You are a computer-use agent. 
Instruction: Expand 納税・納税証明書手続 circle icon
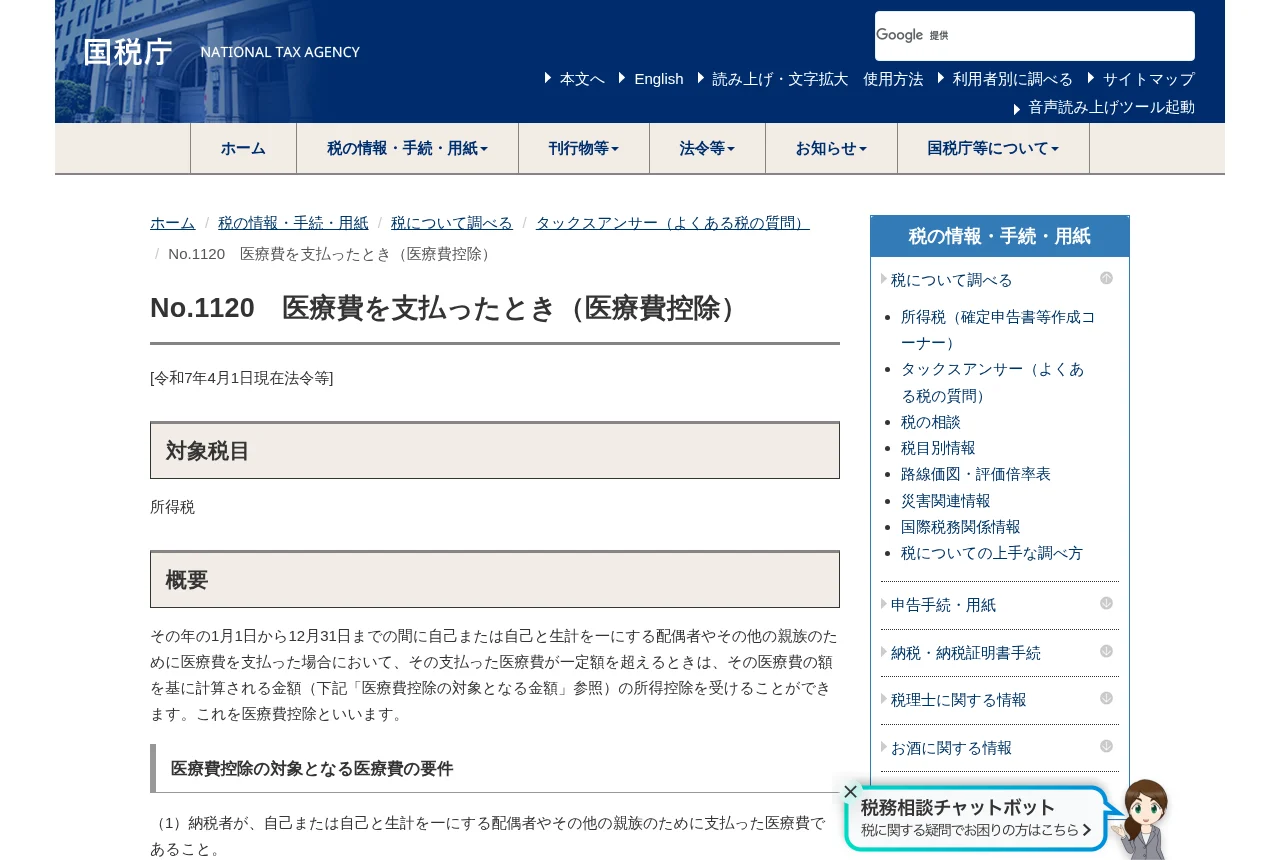1106,651
